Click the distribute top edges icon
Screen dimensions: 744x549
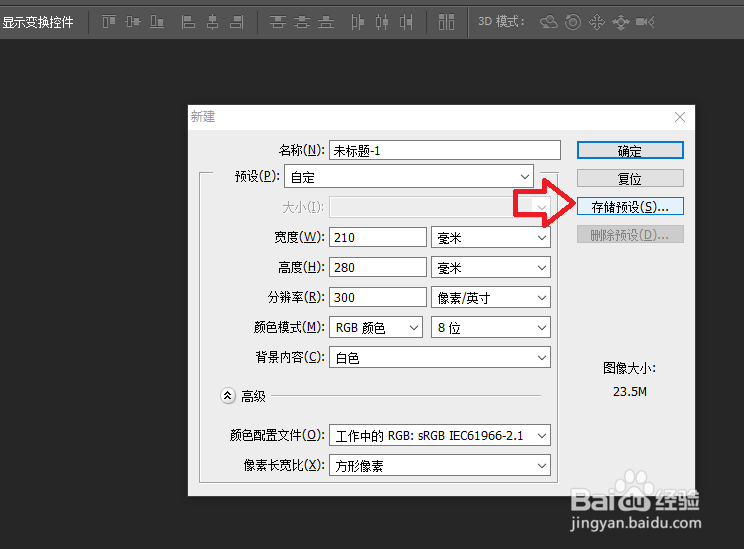pyautogui.click(x=278, y=22)
